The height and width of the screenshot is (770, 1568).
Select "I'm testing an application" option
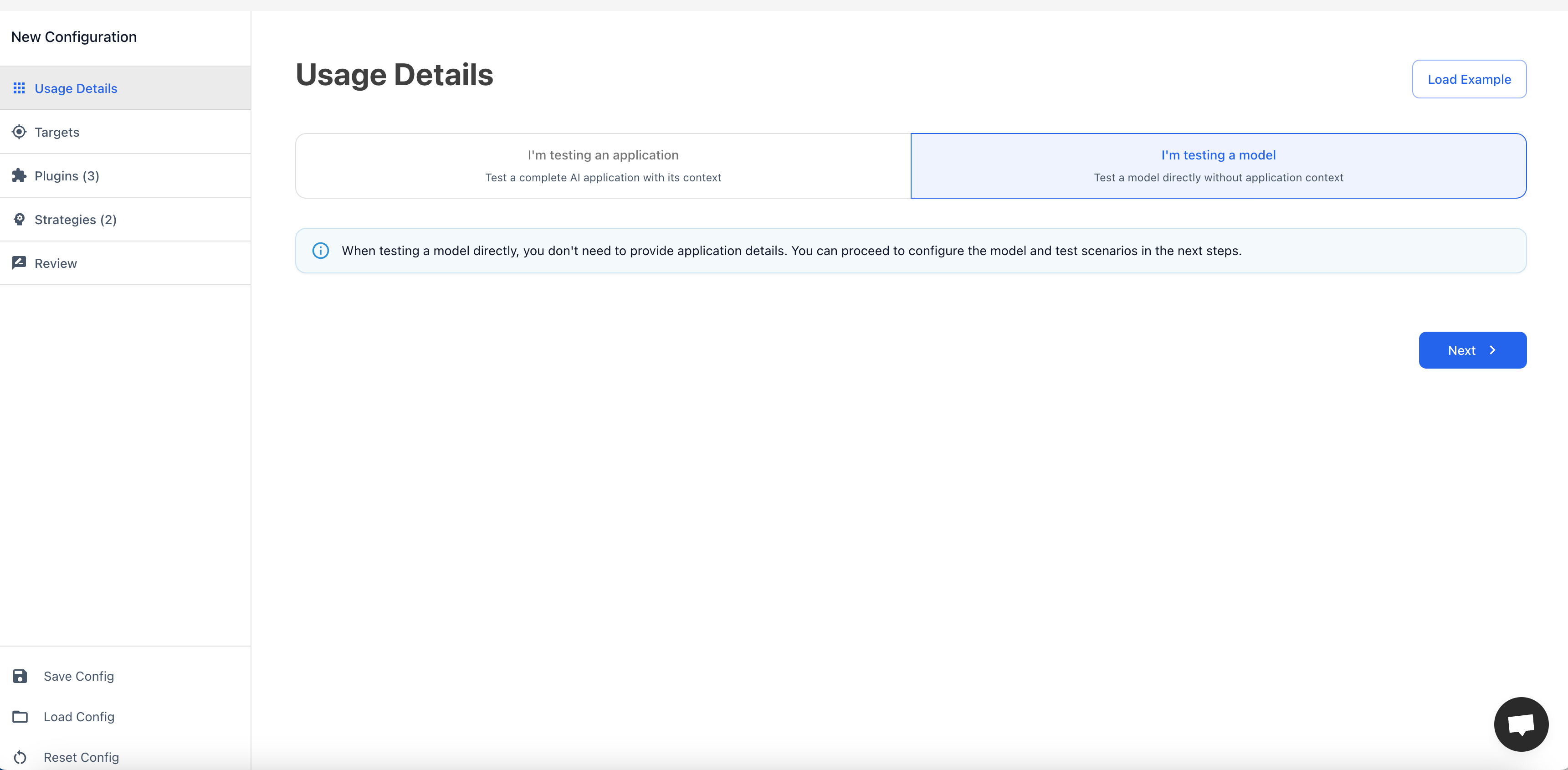(x=603, y=165)
